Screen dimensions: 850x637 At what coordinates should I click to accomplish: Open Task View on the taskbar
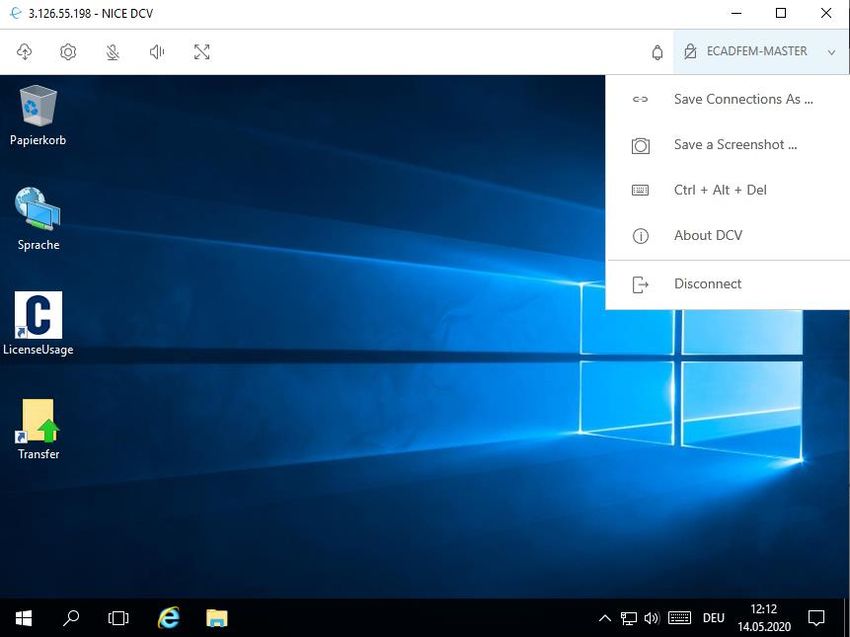(118, 617)
